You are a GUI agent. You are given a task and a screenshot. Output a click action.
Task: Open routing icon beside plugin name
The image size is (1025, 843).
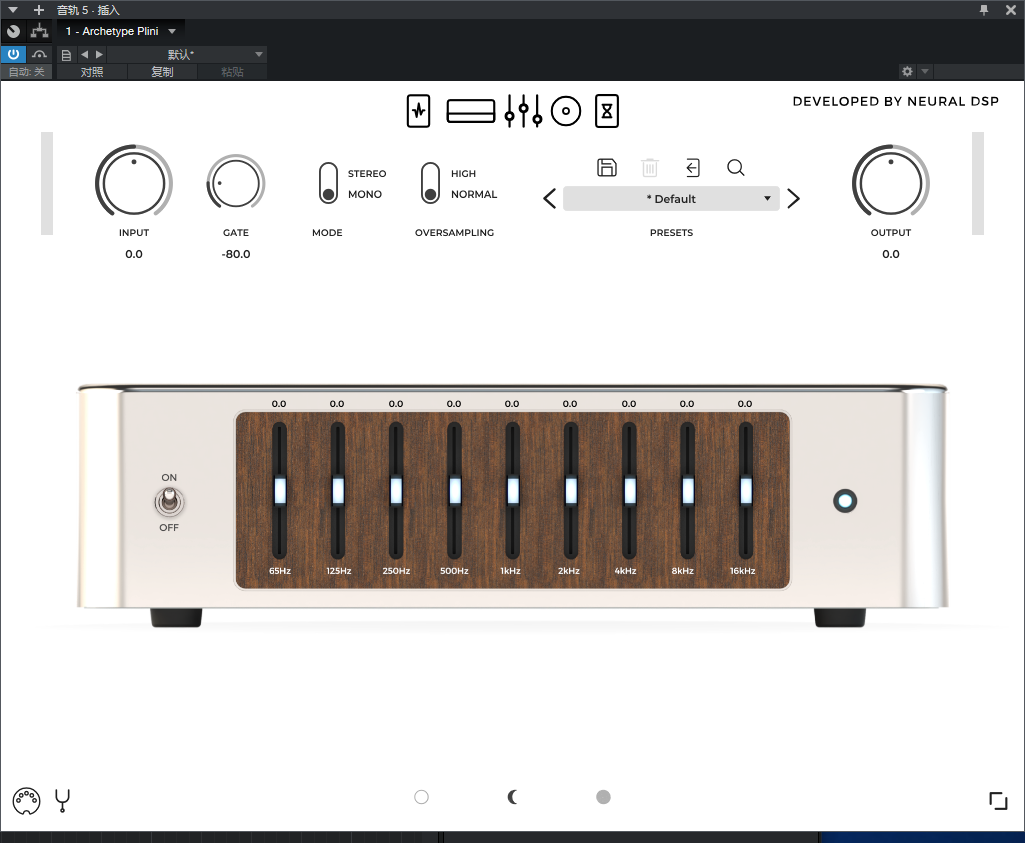[40, 31]
